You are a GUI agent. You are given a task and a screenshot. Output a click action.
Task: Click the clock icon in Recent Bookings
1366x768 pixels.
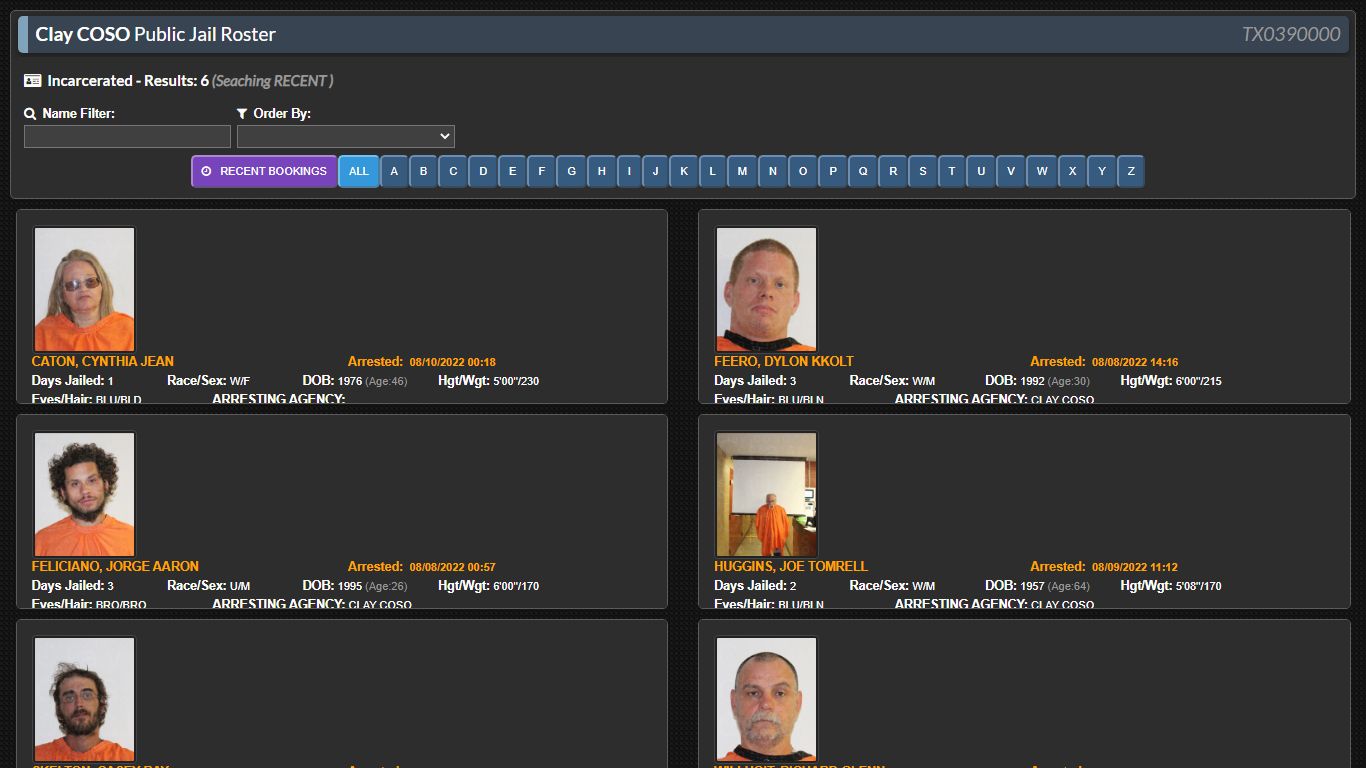click(206, 171)
